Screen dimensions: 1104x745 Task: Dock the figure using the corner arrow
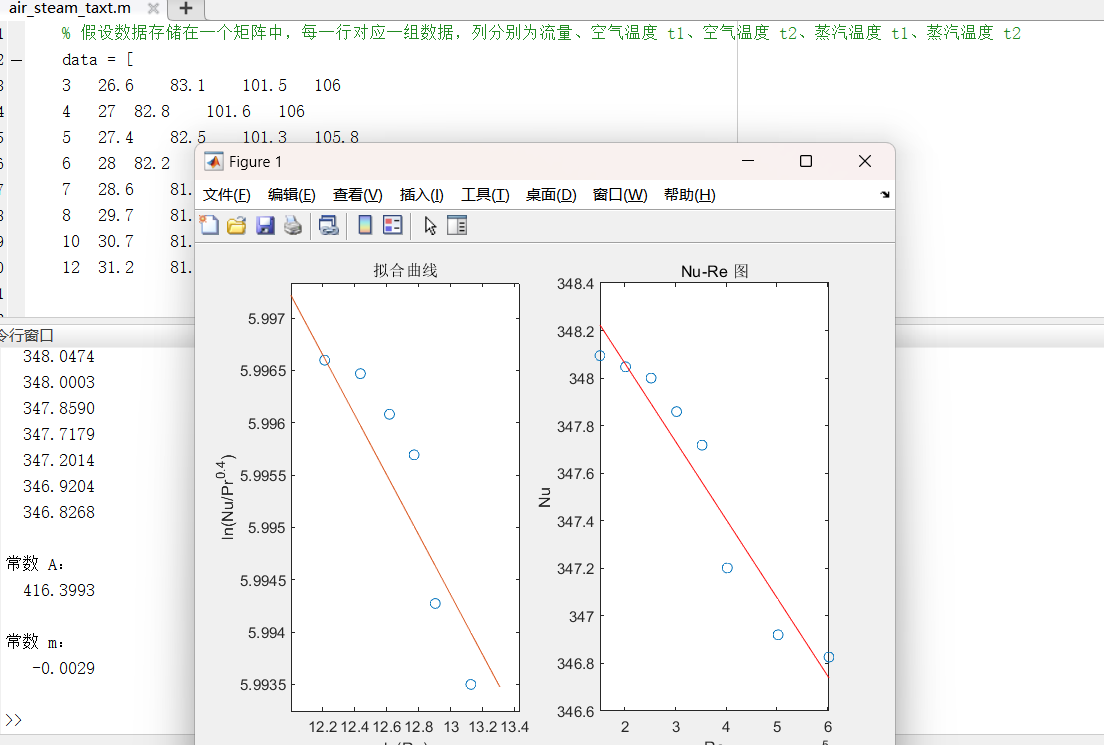click(x=884, y=195)
